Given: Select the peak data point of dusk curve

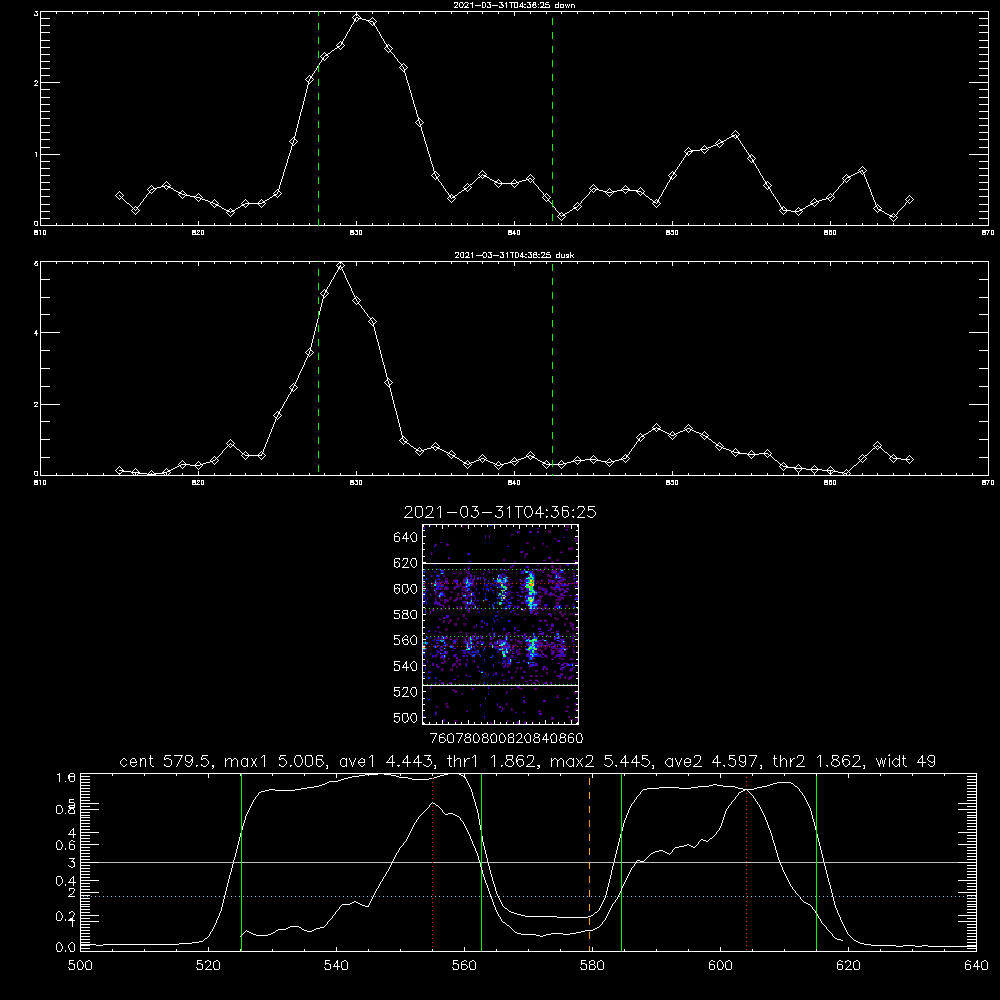Looking at the screenshot, I should tap(341, 265).
